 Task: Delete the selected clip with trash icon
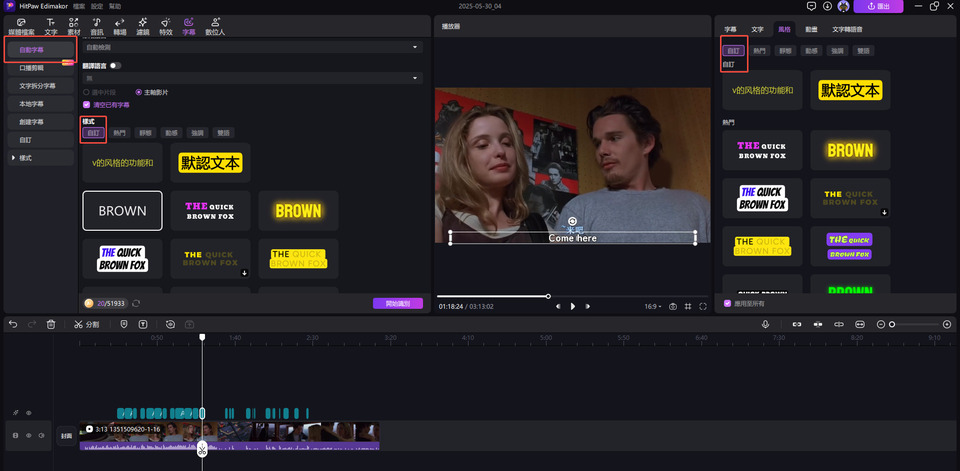point(51,324)
